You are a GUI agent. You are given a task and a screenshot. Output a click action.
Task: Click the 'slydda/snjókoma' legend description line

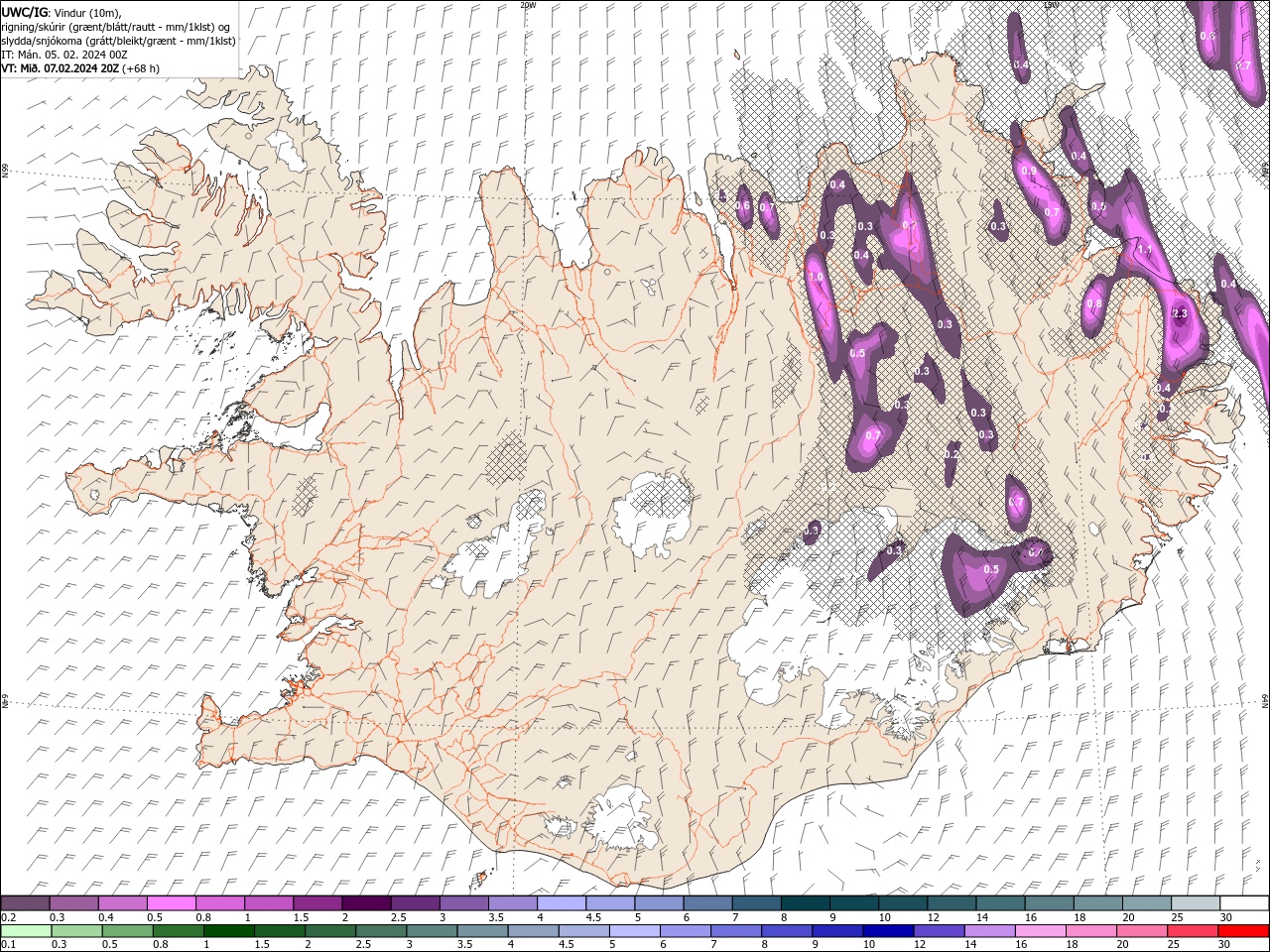tap(118, 41)
